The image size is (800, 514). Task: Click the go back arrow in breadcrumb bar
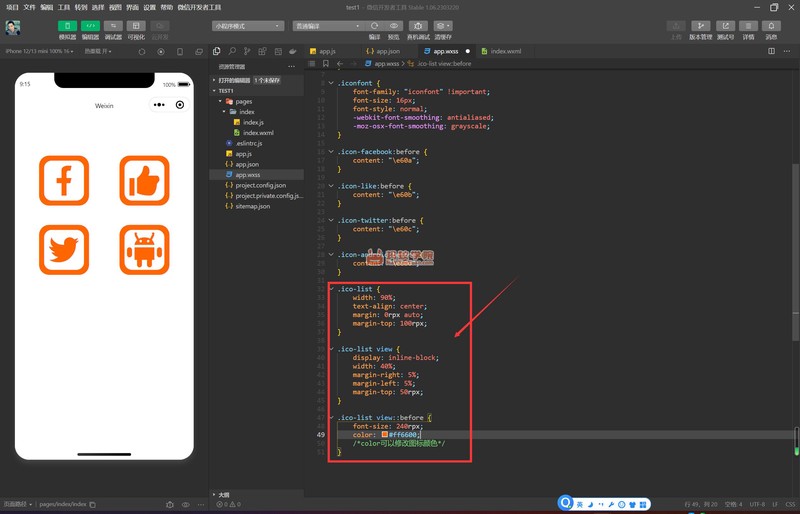[x=340, y=64]
